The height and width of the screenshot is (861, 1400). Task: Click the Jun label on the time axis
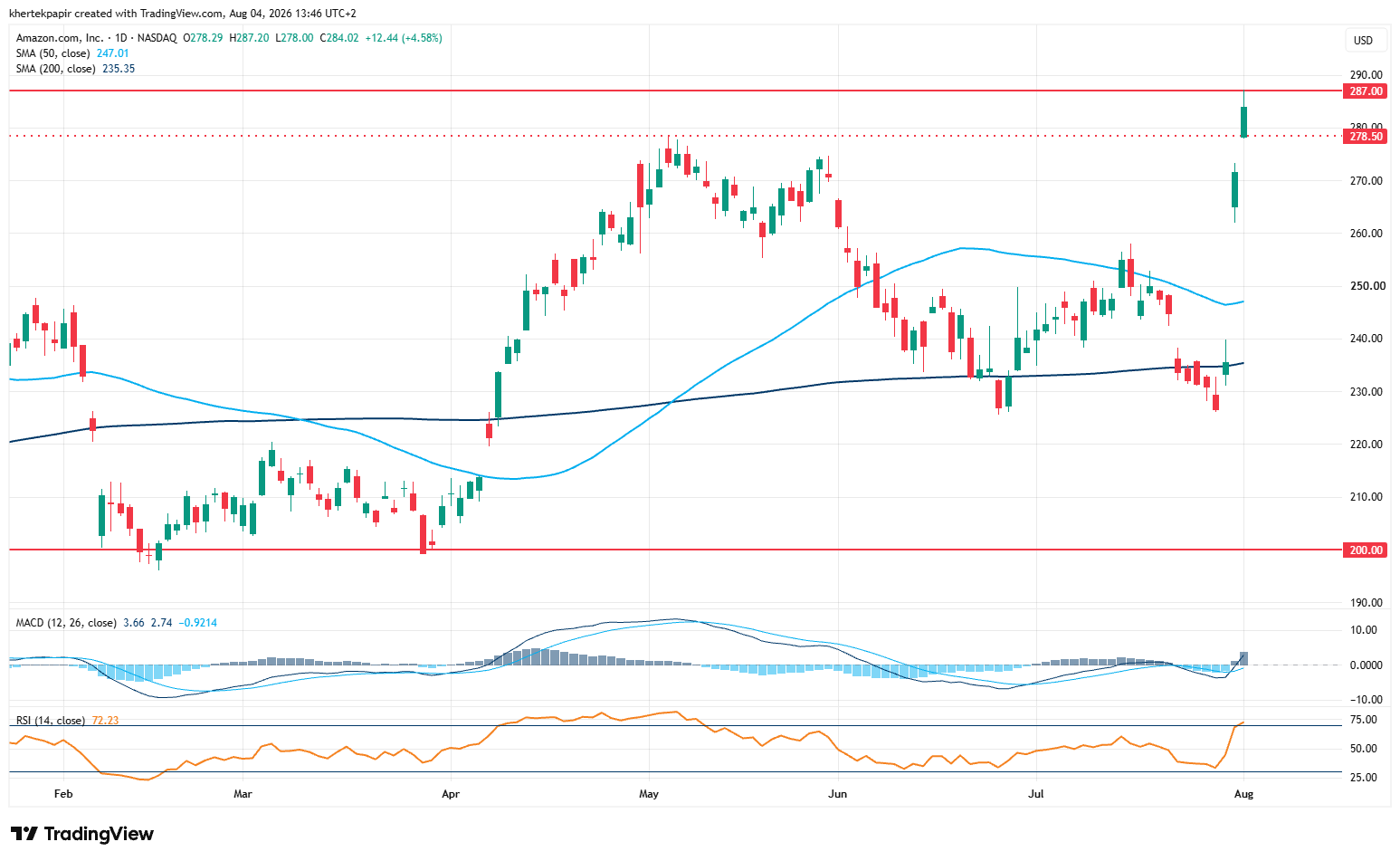pos(838,794)
